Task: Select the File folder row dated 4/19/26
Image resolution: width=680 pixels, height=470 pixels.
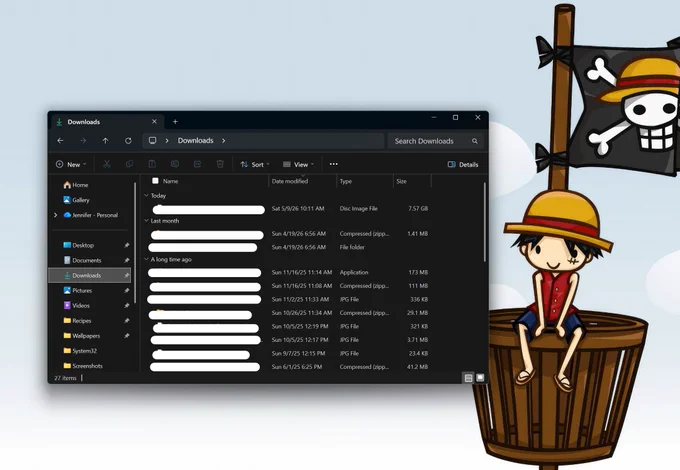Action: (288, 247)
